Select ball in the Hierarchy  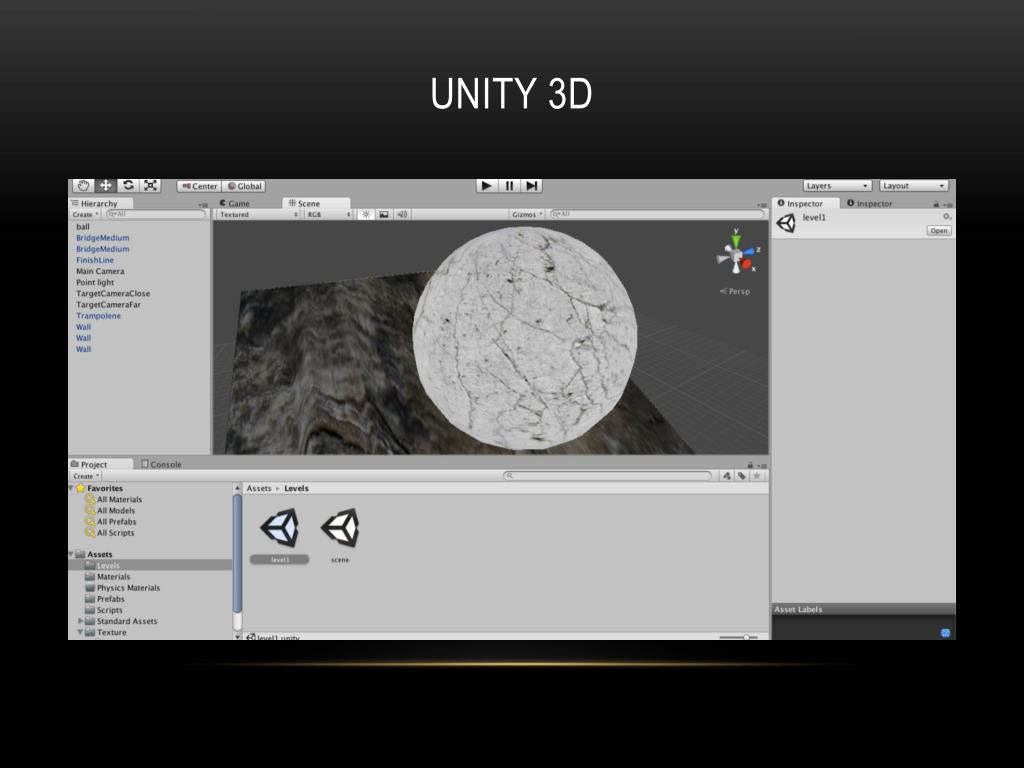[83, 227]
